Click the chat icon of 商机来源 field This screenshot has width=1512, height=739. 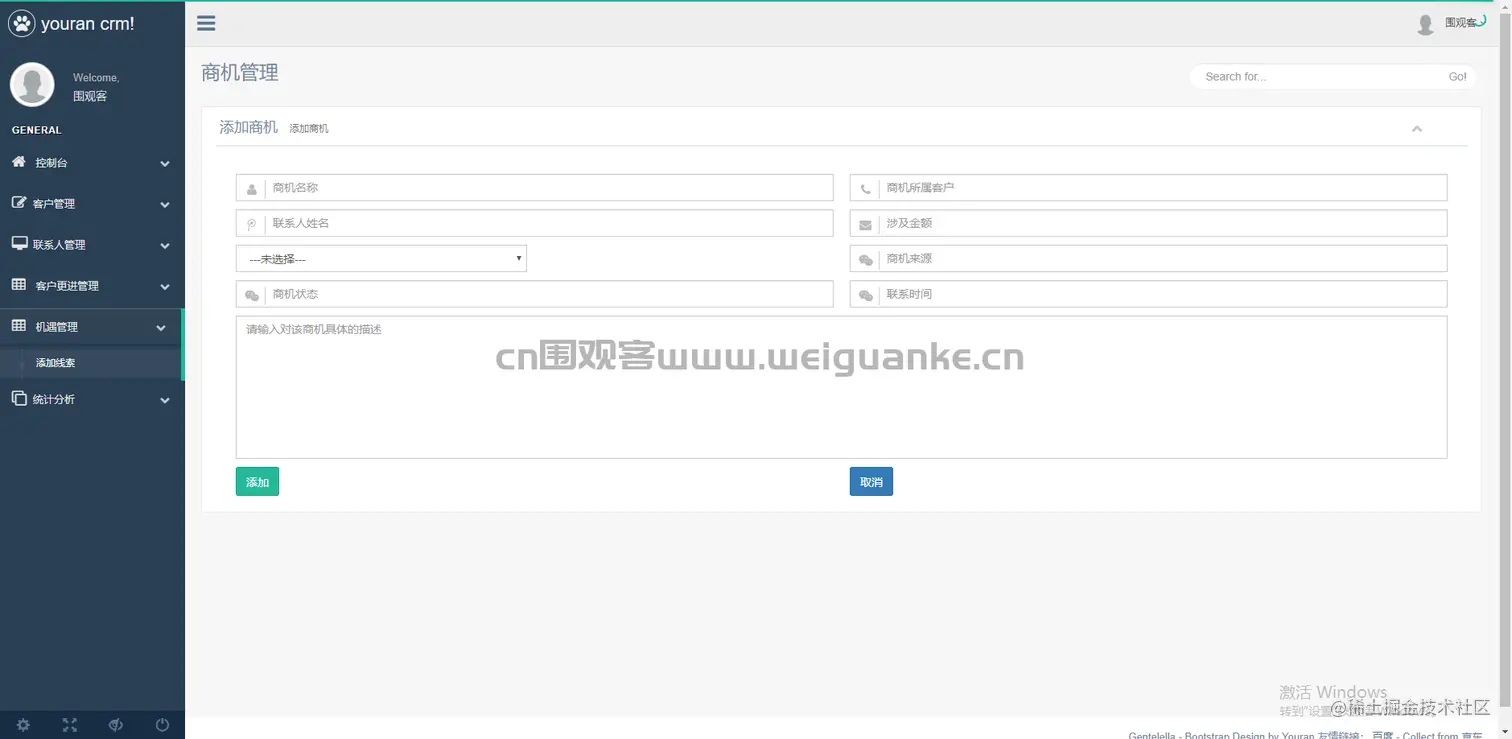[x=866, y=260]
